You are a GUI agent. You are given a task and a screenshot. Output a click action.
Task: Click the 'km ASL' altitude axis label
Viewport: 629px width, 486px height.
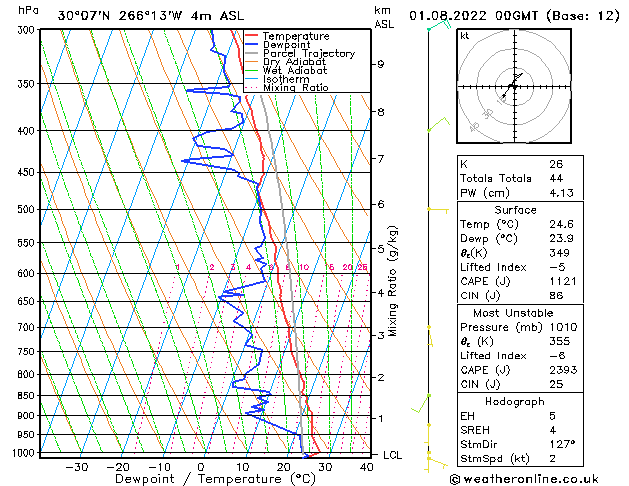coord(384,17)
